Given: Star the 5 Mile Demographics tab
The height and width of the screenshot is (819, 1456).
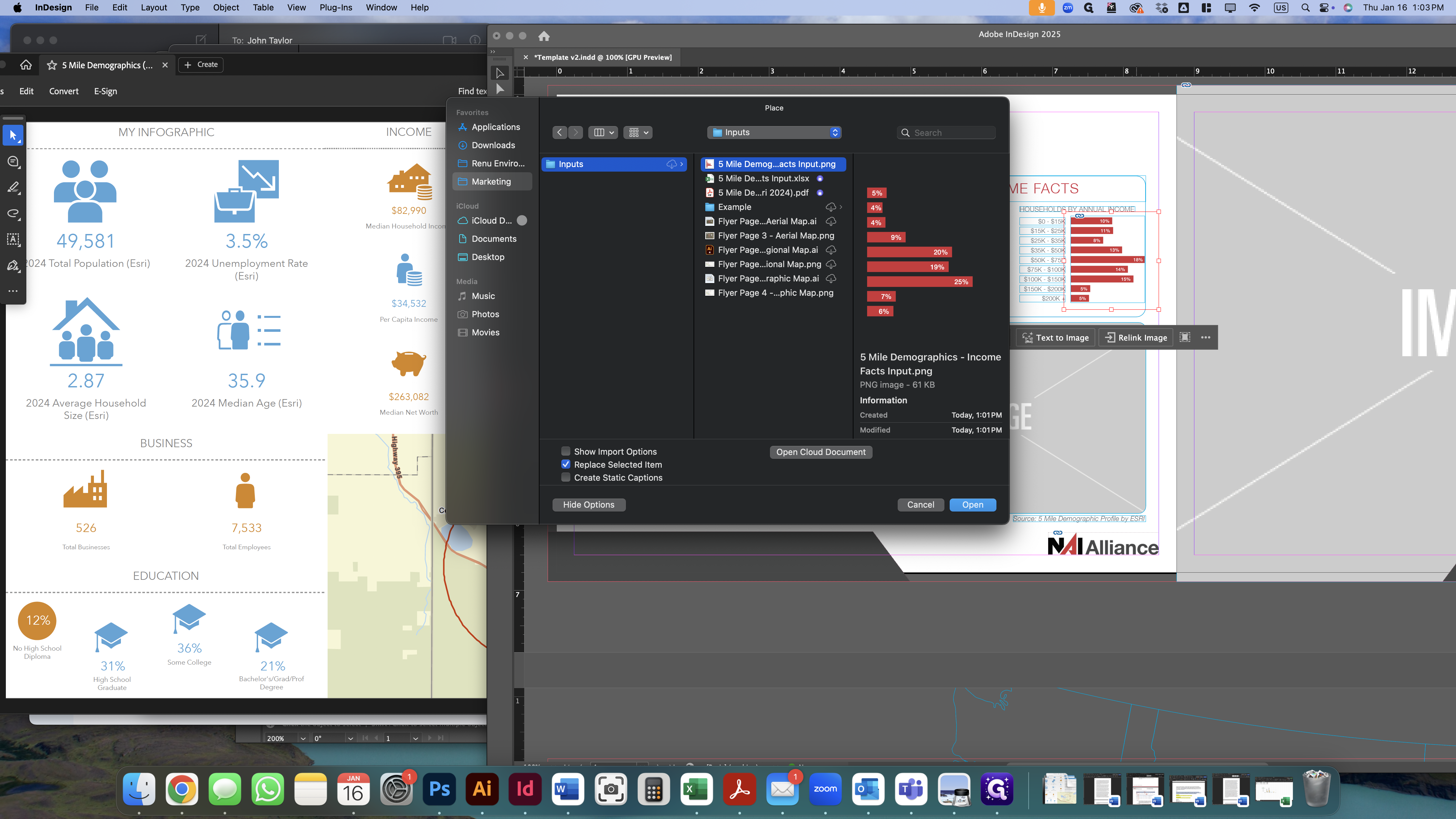Looking at the screenshot, I should (x=52, y=65).
